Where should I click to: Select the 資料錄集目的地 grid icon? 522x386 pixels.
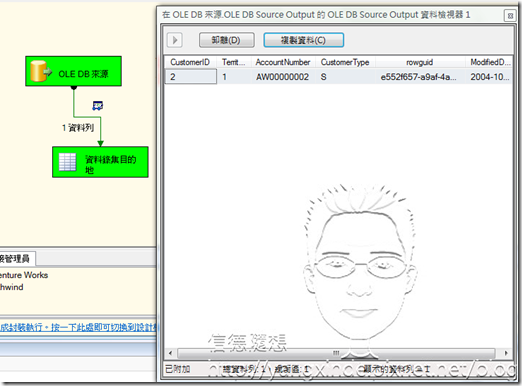(x=68, y=162)
